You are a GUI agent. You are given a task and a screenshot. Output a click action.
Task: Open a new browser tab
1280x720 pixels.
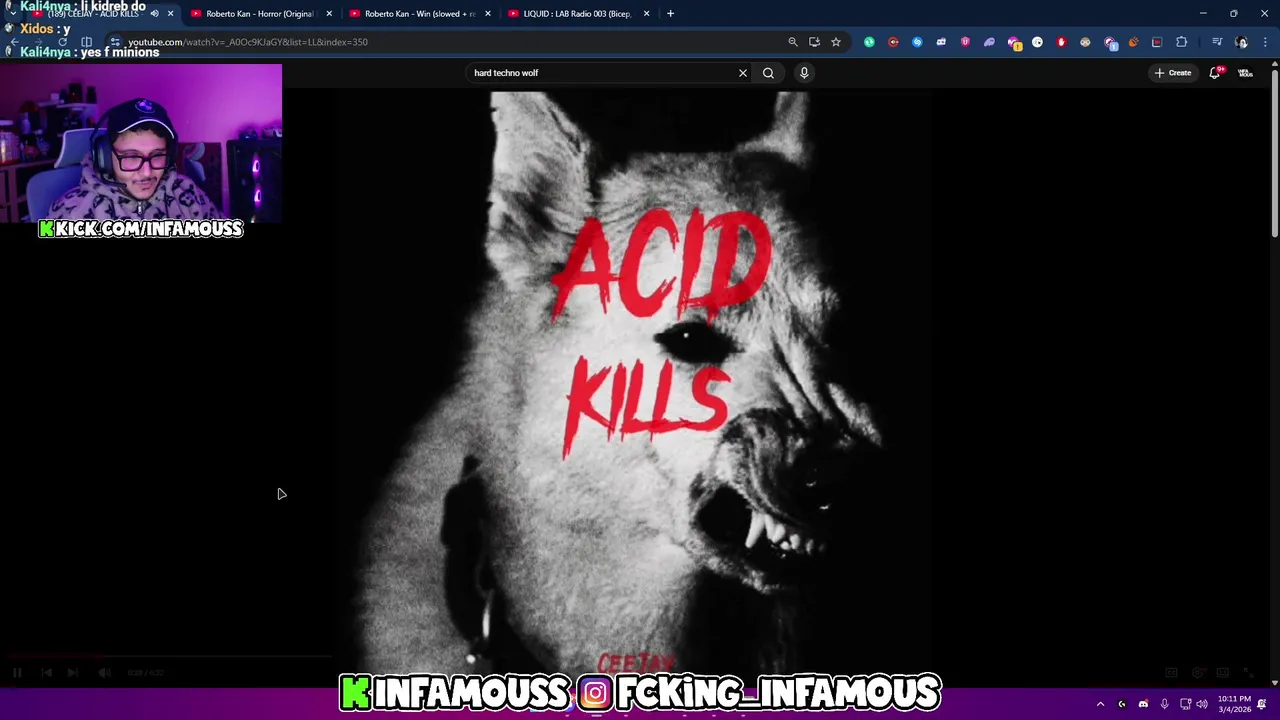click(671, 14)
